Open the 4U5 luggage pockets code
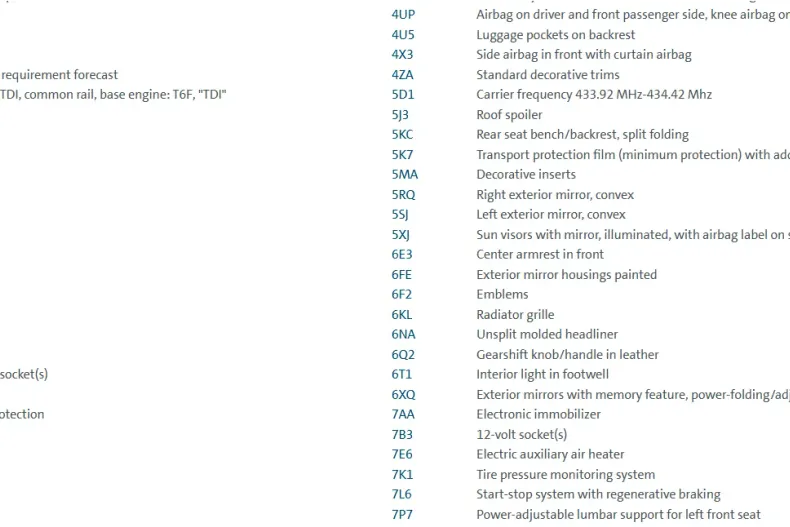The width and height of the screenshot is (790, 527). (x=403, y=35)
